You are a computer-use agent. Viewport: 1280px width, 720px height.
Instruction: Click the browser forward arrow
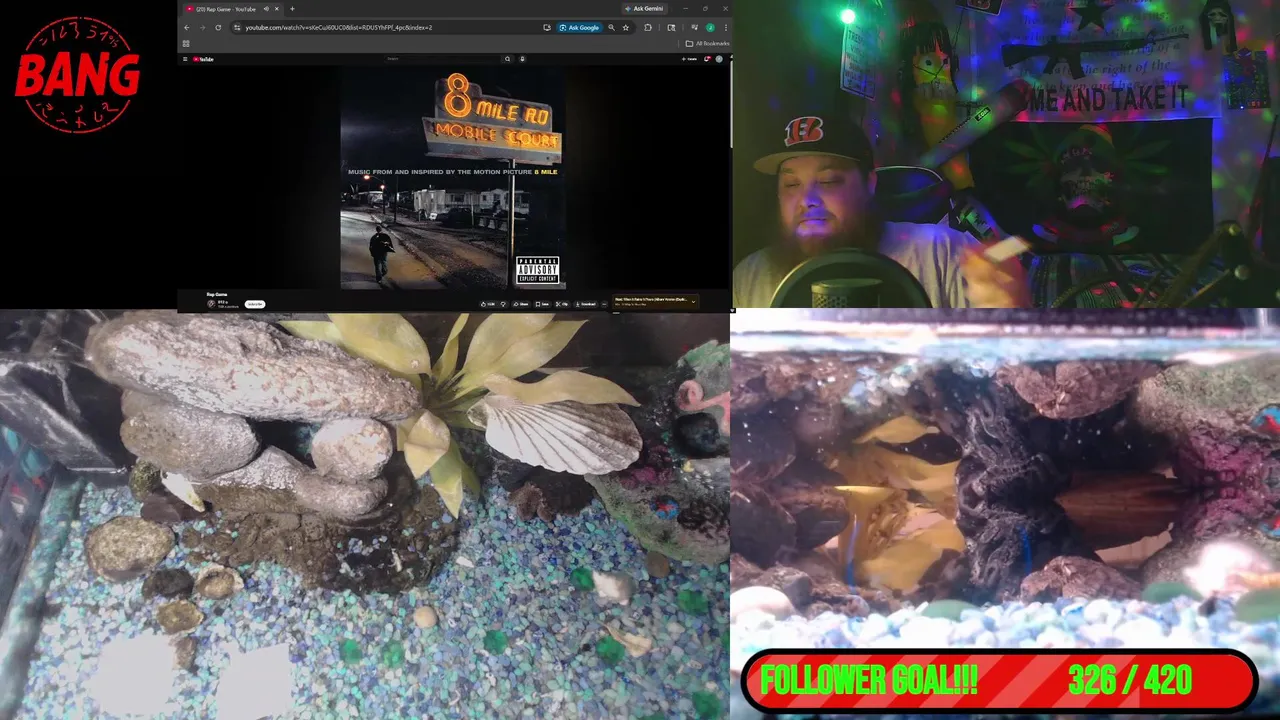203,28
